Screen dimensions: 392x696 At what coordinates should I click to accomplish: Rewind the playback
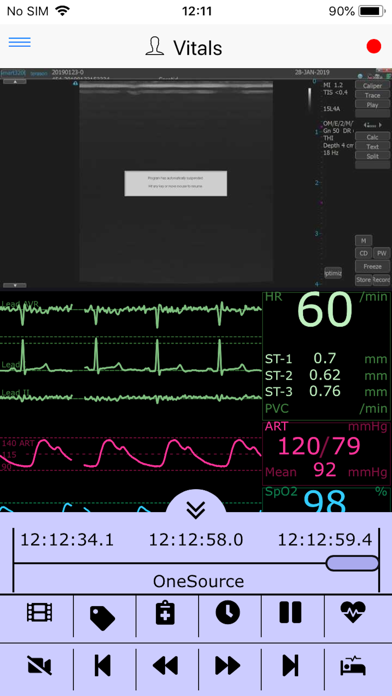tap(165, 666)
